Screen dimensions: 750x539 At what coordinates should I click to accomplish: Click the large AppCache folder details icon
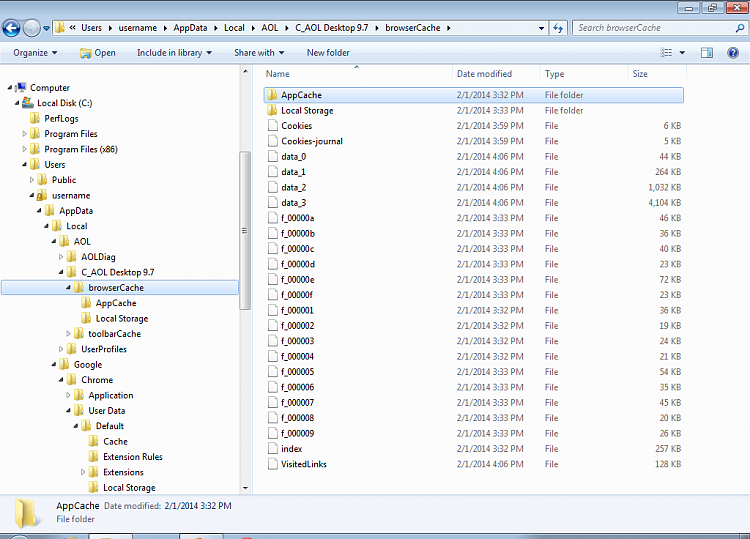coord(26,514)
